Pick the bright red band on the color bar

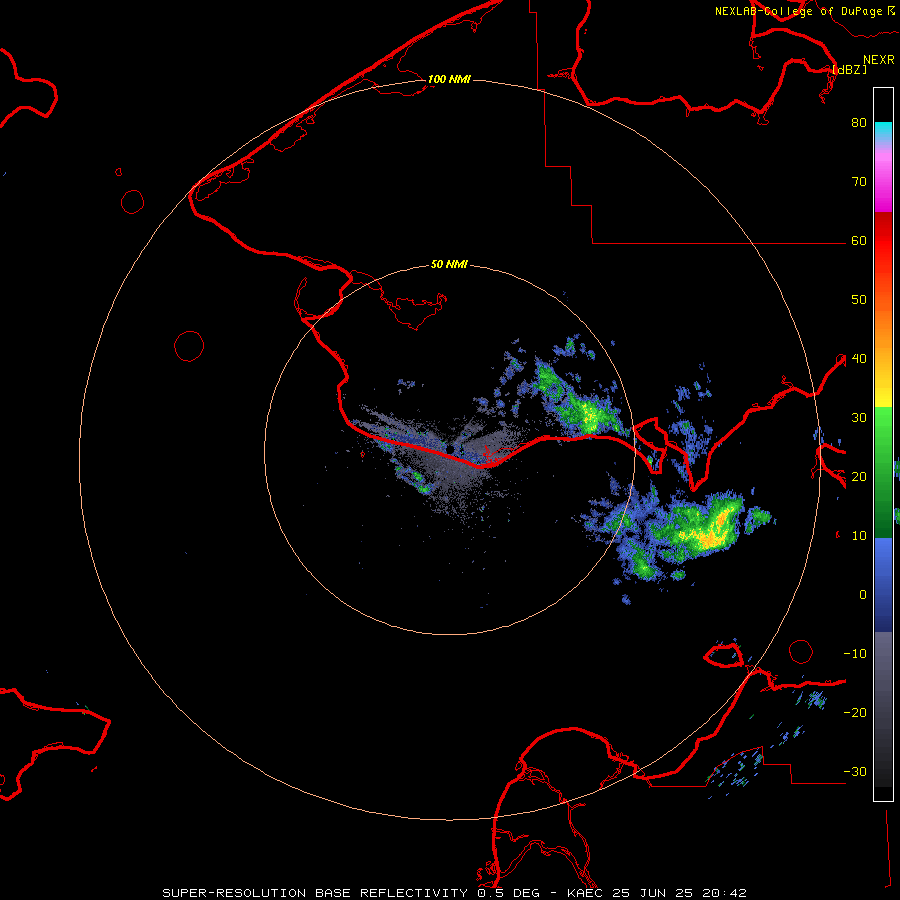[883, 247]
